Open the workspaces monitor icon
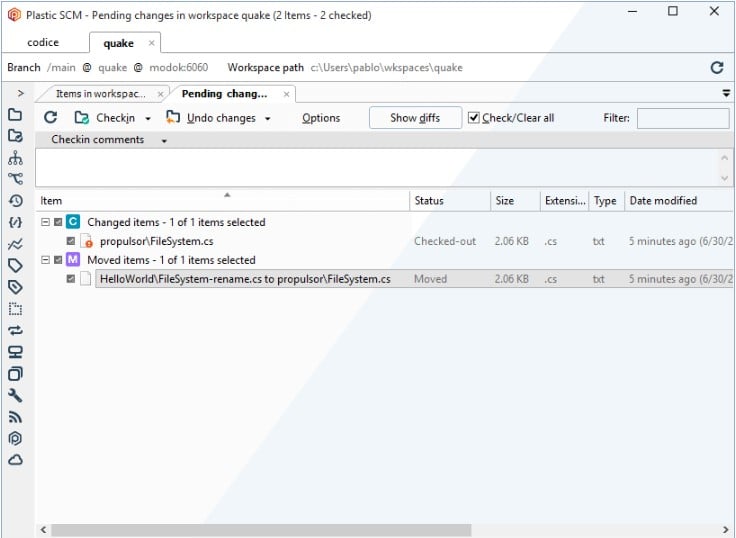This screenshot has height=538, width=736. (15, 352)
